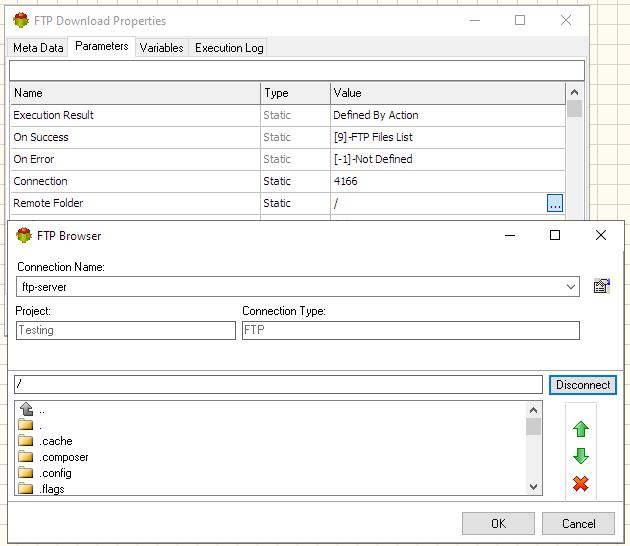The image size is (630, 546).
Task: Open the Connection Name dropdown
Action: pyautogui.click(x=571, y=287)
